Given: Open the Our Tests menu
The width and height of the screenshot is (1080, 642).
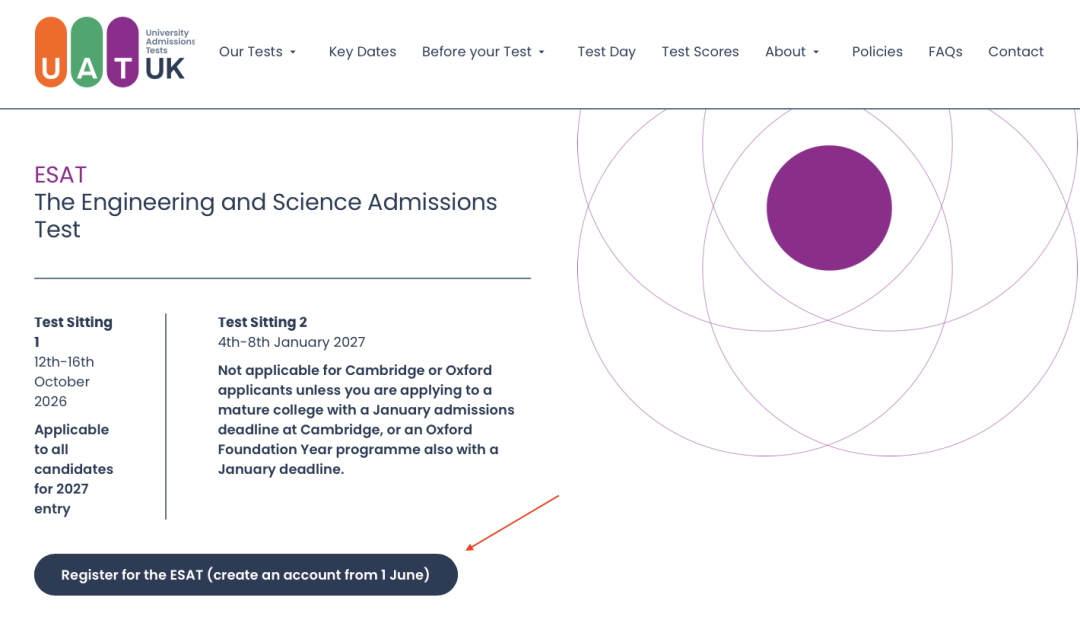Looking at the screenshot, I should (x=251, y=52).
